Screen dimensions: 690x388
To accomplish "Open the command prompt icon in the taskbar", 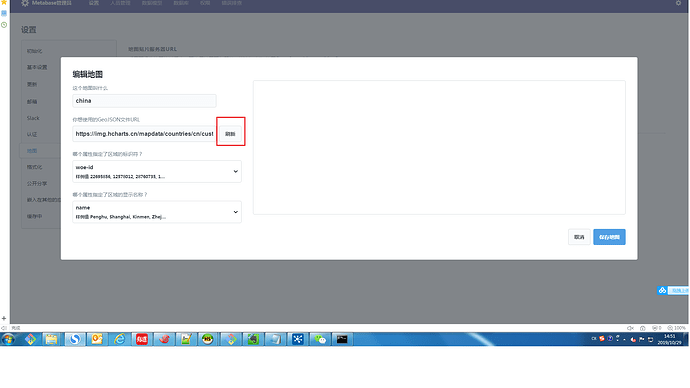I will [342, 339].
